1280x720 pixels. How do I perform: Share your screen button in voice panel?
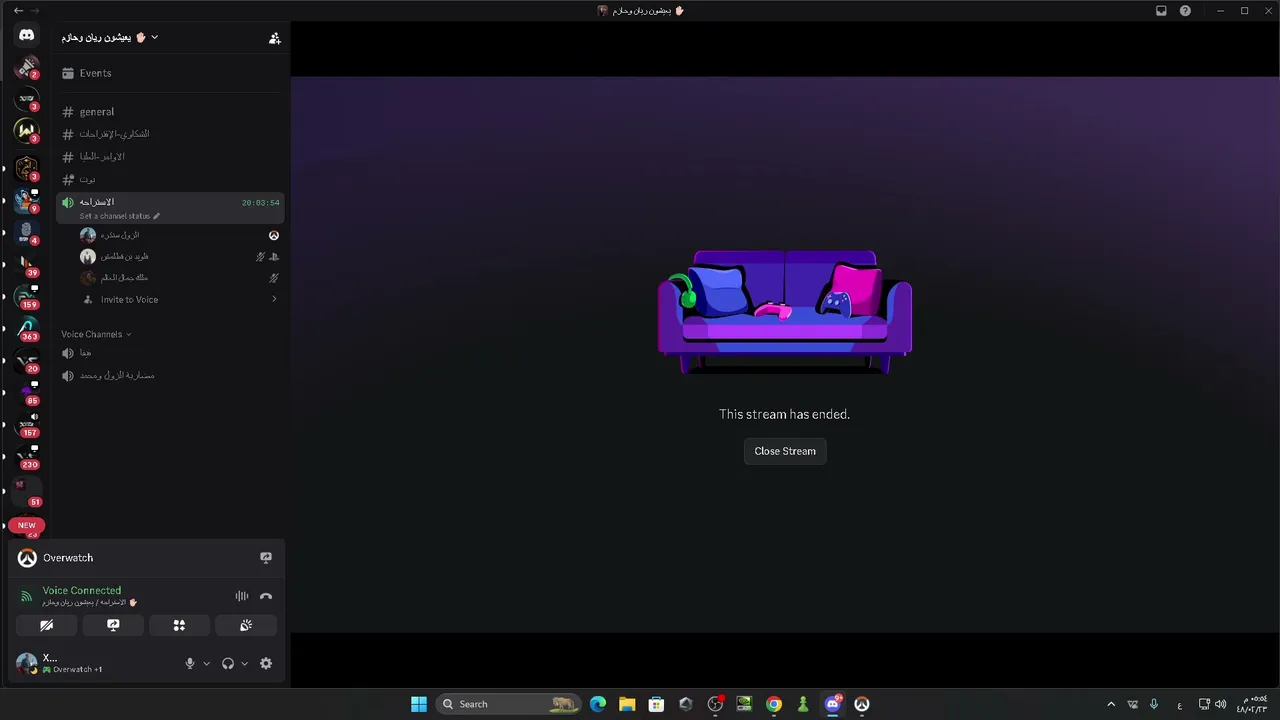tap(113, 625)
